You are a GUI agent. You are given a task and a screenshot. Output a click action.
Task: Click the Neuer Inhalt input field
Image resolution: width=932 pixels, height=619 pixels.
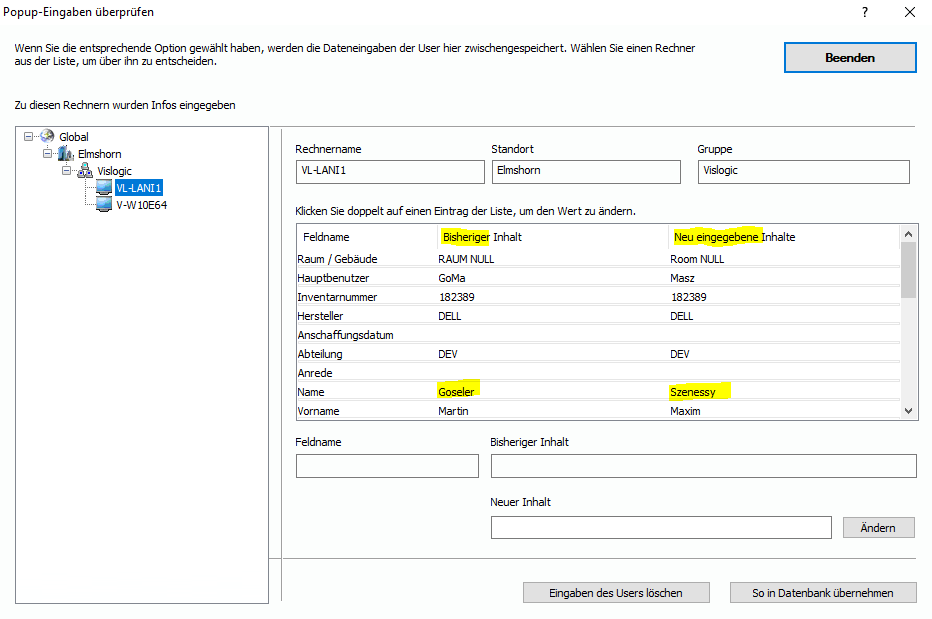coord(661,527)
